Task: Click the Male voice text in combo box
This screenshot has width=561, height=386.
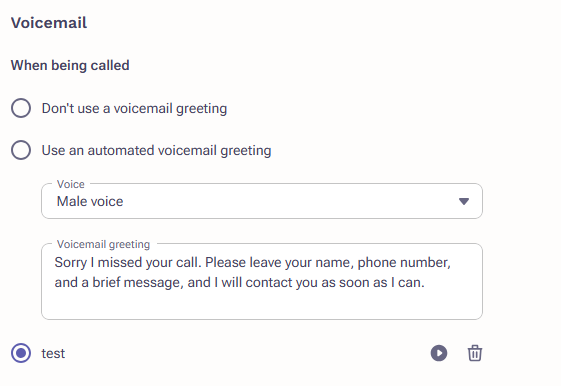Action: click(90, 201)
